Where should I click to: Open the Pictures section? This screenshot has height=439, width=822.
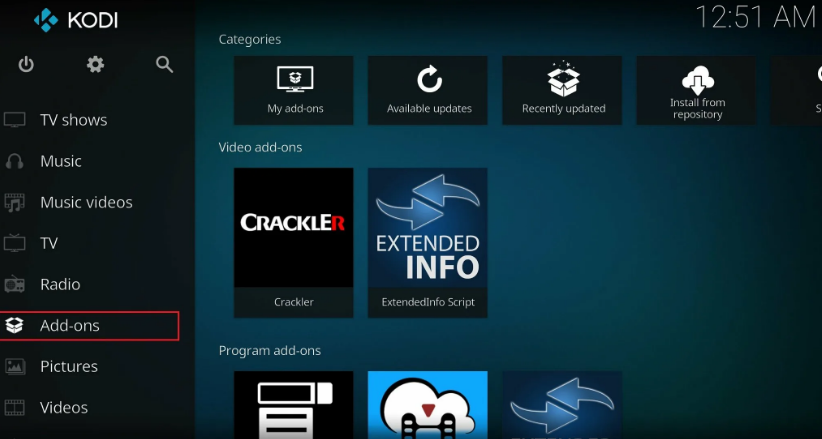(69, 366)
